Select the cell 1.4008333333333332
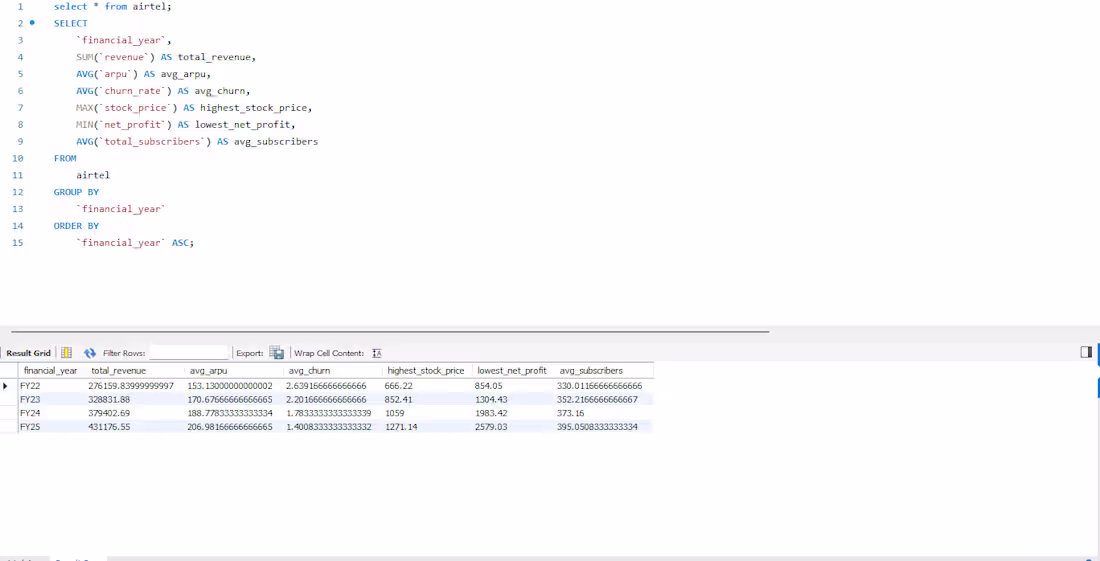 334,426
